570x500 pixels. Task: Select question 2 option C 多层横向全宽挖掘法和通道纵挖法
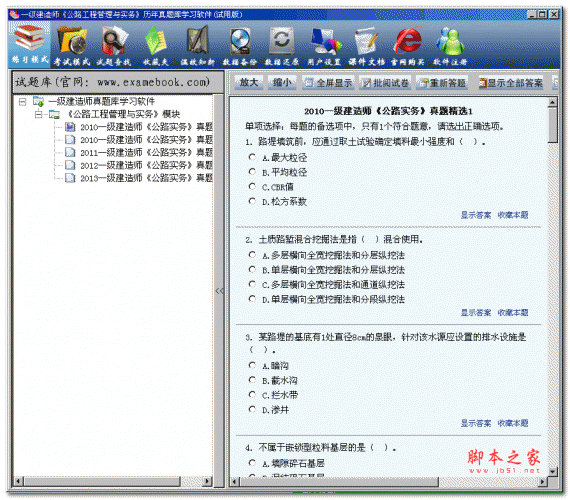coord(252,284)
